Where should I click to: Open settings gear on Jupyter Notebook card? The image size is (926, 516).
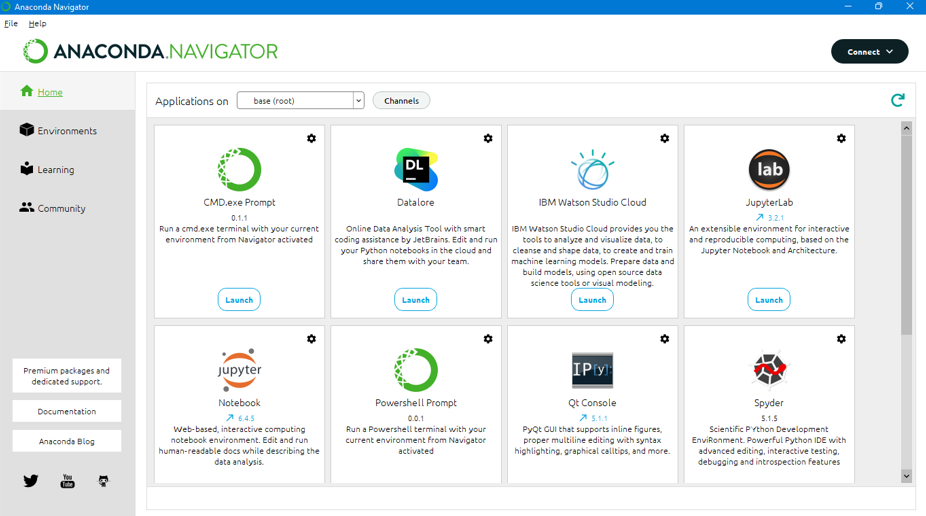tap(311, 339)
